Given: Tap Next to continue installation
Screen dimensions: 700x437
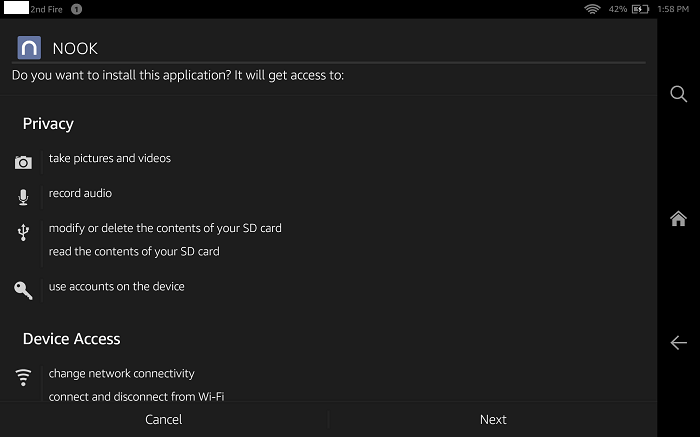Looking at the screenshot, I should click(493, 420).
